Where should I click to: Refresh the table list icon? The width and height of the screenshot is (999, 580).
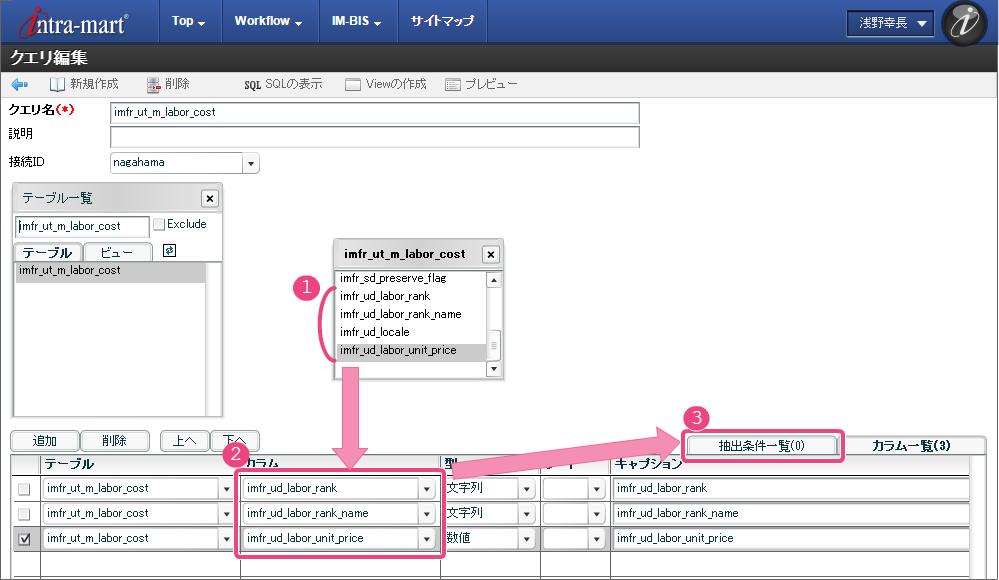pyautogui.click(x=169, y=250)
